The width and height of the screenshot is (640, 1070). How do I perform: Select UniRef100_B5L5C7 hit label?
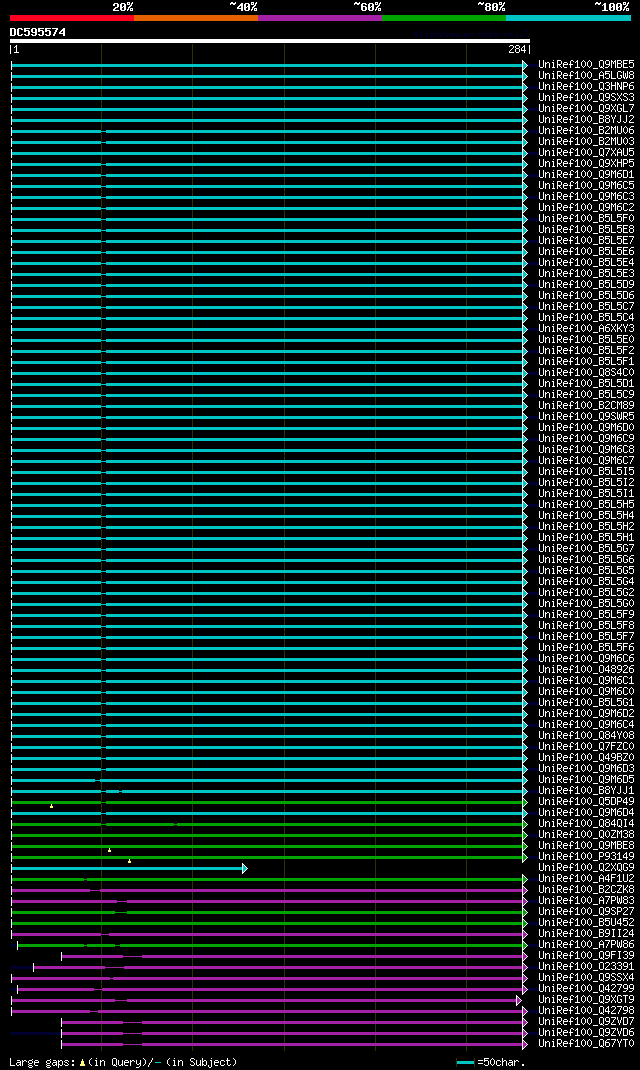tap(586, 306)
